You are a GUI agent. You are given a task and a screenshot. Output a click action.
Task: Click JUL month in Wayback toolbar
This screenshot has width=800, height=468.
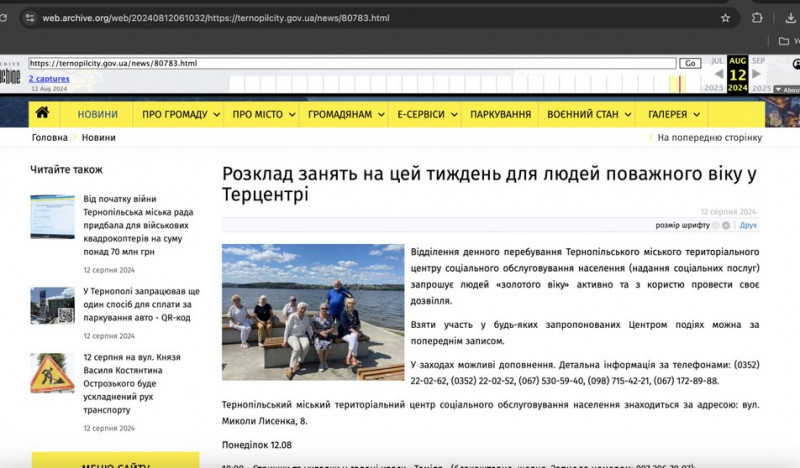[717, 61]
